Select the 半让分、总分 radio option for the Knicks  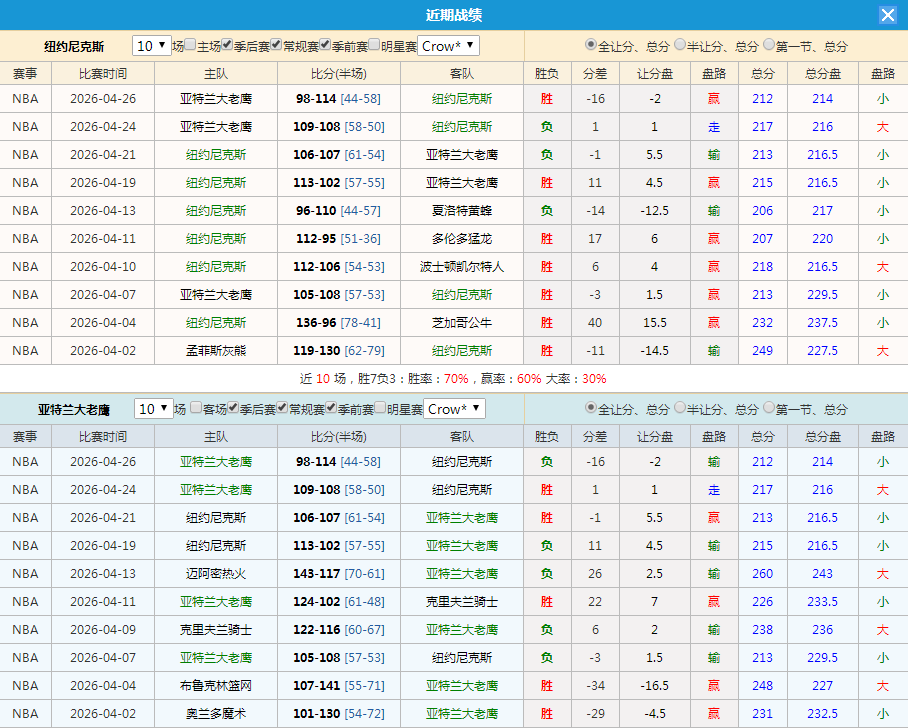point(678,45)
